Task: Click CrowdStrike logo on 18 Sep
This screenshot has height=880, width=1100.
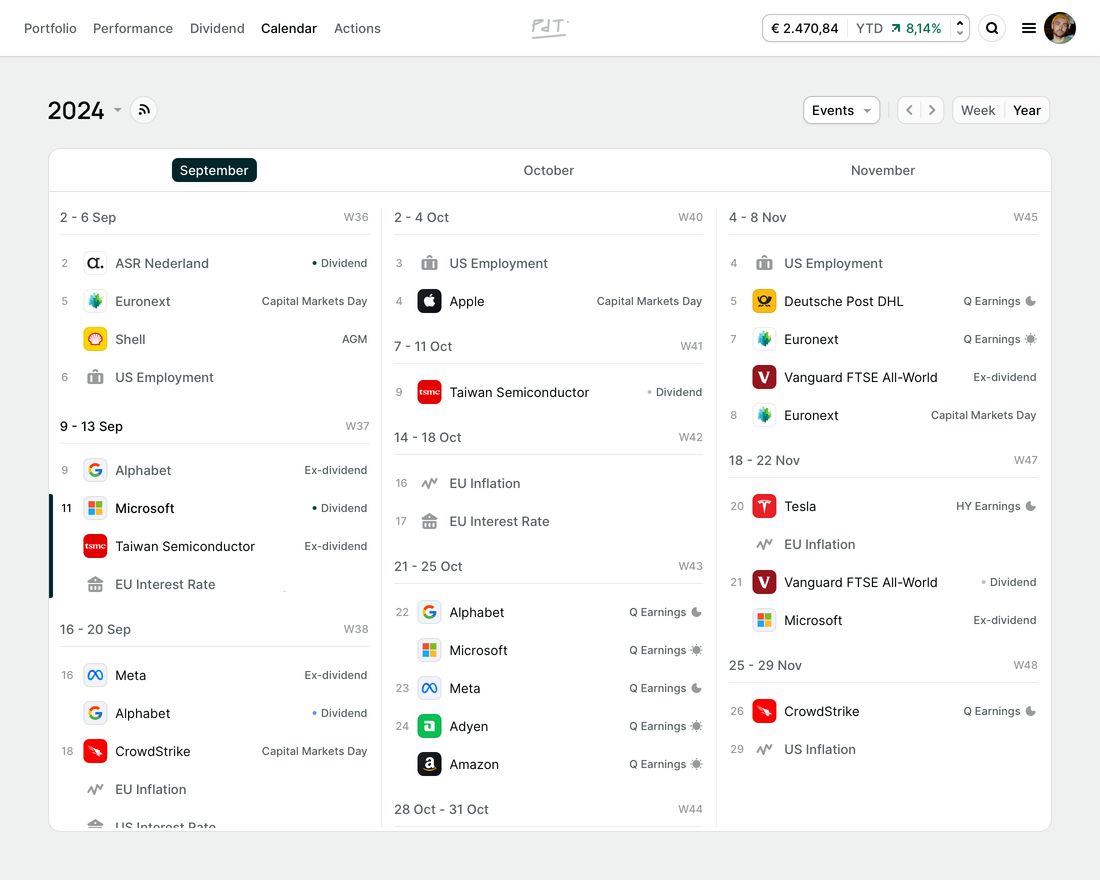Action: point(95,751)
